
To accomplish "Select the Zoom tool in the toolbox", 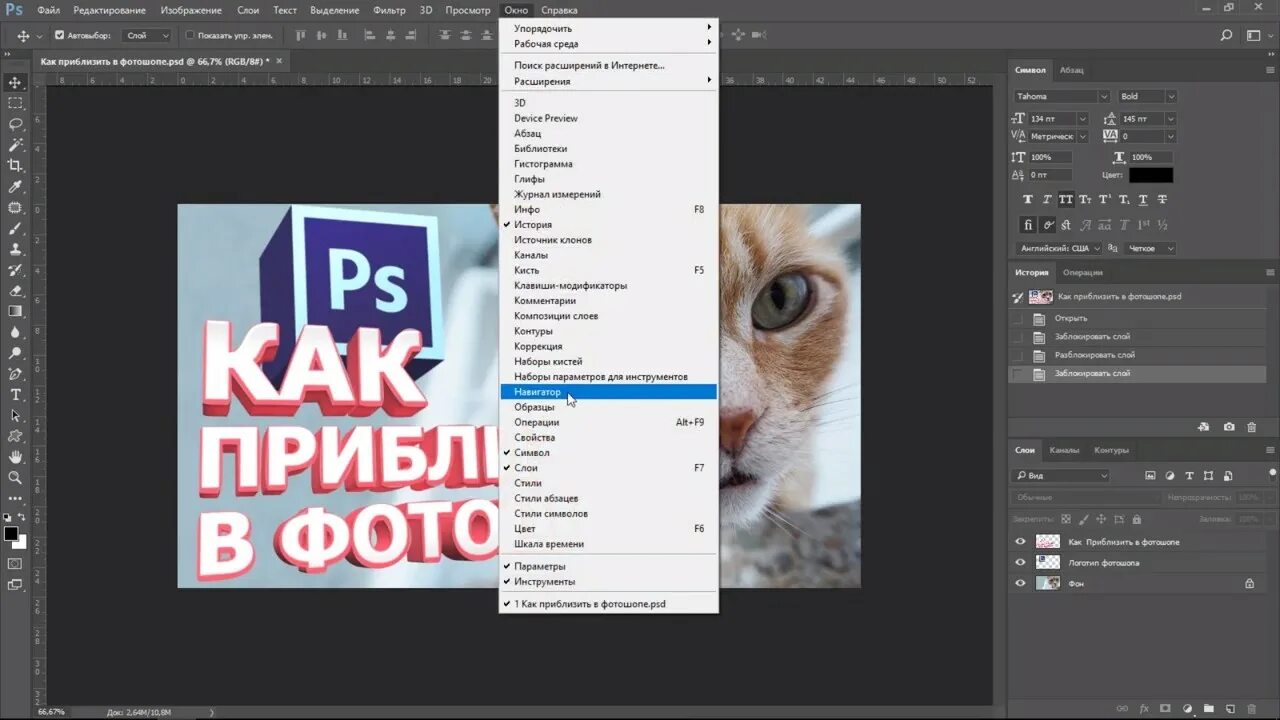I will point(15,478).
